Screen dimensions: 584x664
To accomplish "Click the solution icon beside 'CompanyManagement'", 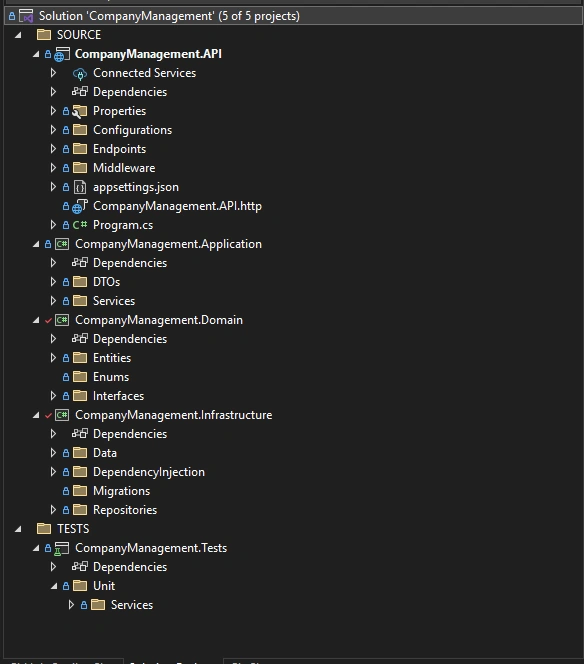I will click(26, 17).
